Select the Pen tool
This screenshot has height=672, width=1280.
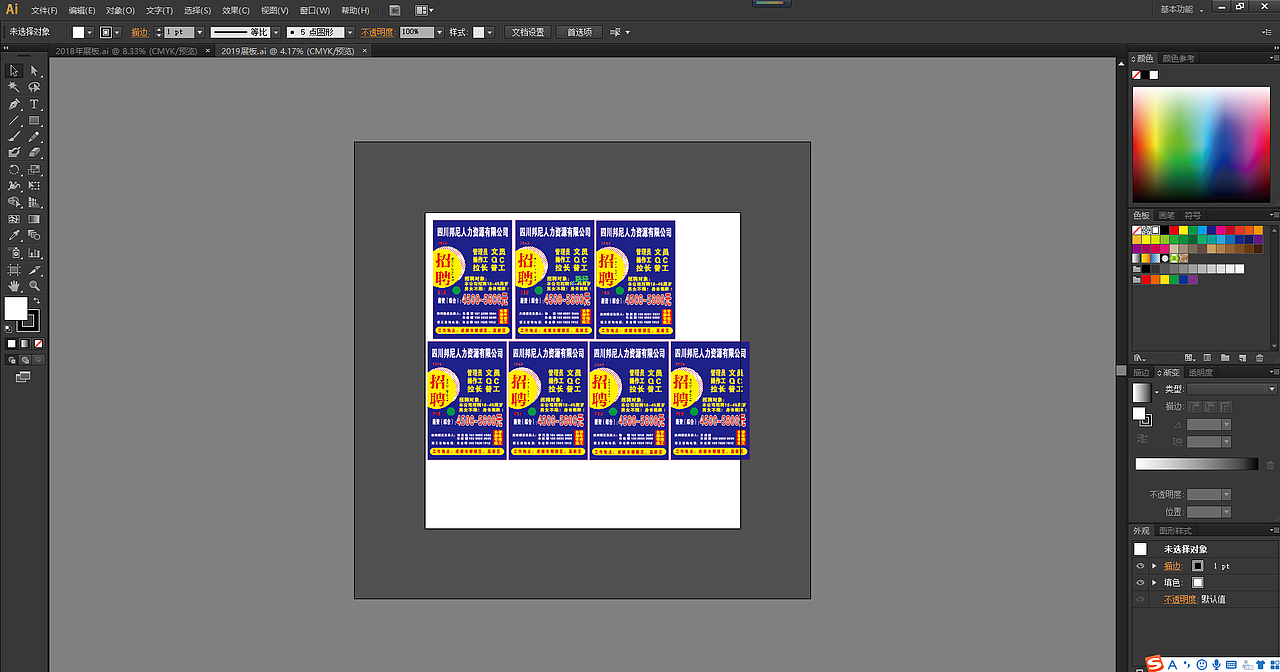(x=14, y=104)
